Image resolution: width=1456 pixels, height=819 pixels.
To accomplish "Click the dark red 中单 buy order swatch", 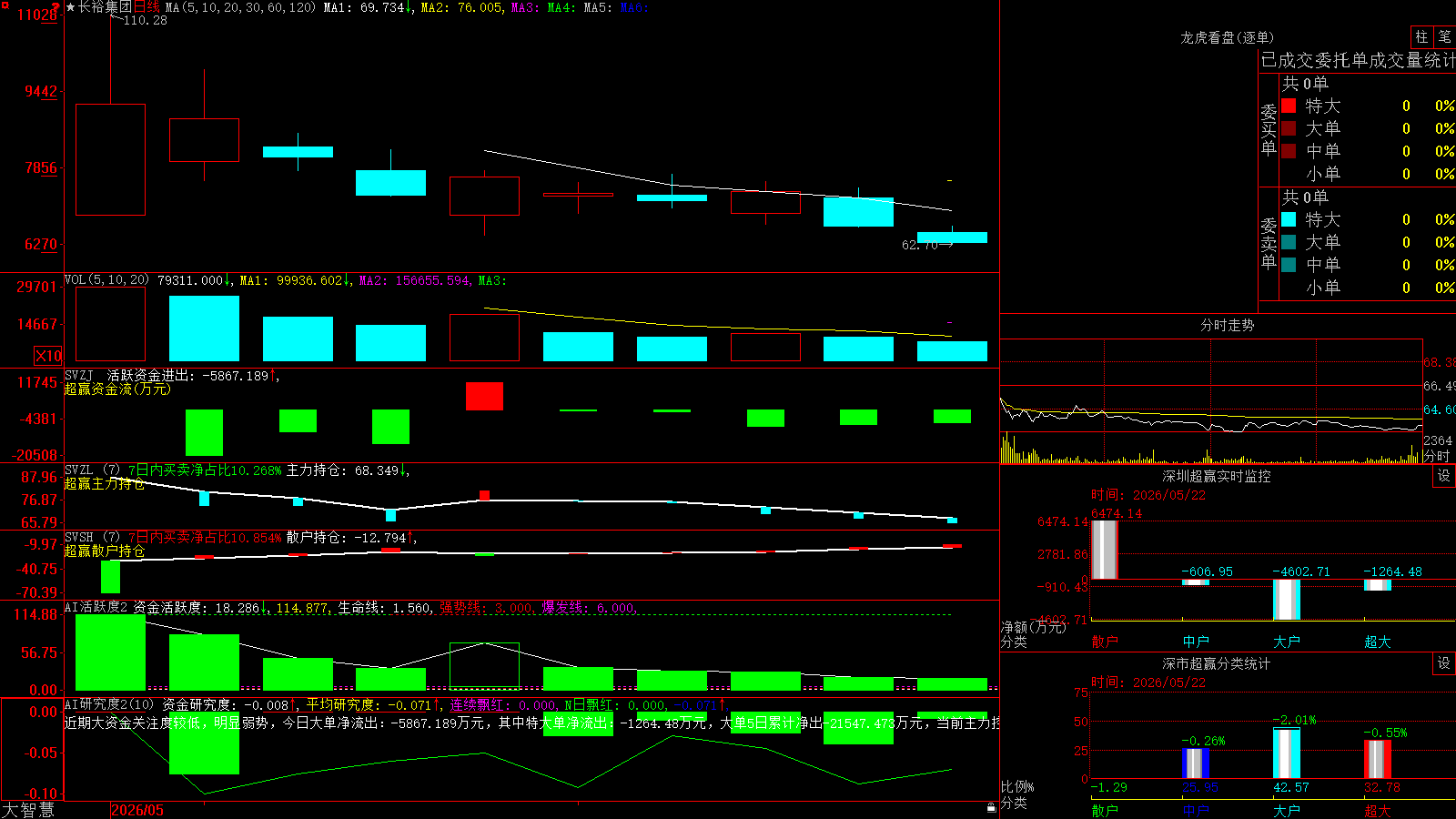I will coord(1289,151).
